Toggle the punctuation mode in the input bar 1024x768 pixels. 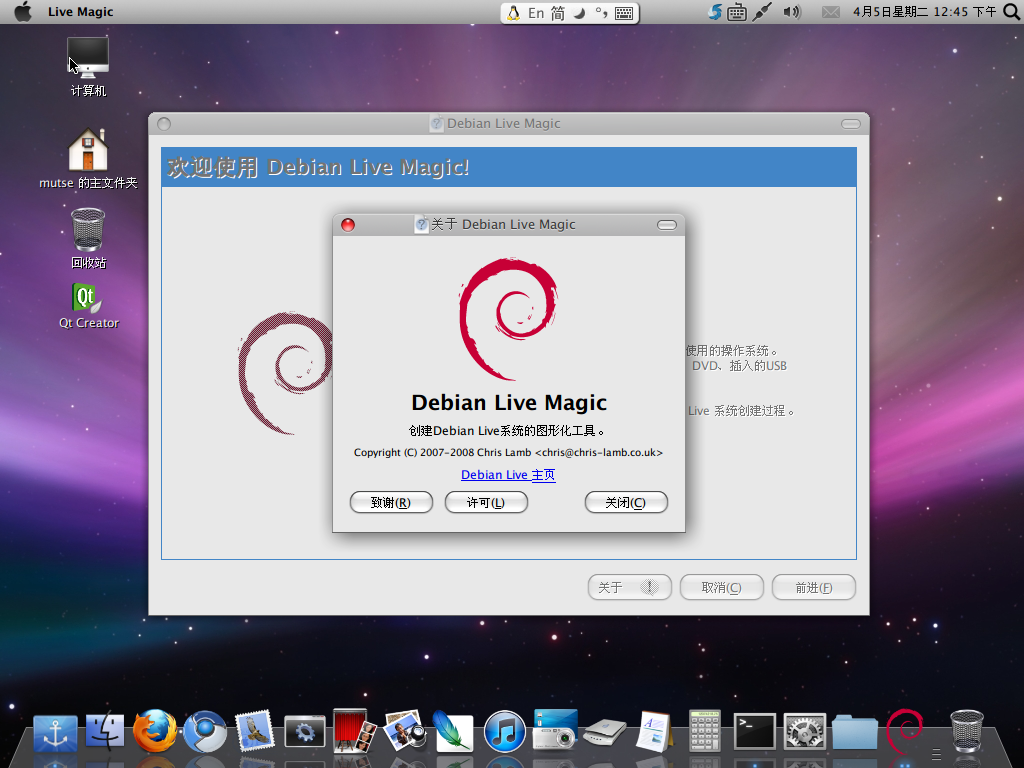(x=601, y=13)
